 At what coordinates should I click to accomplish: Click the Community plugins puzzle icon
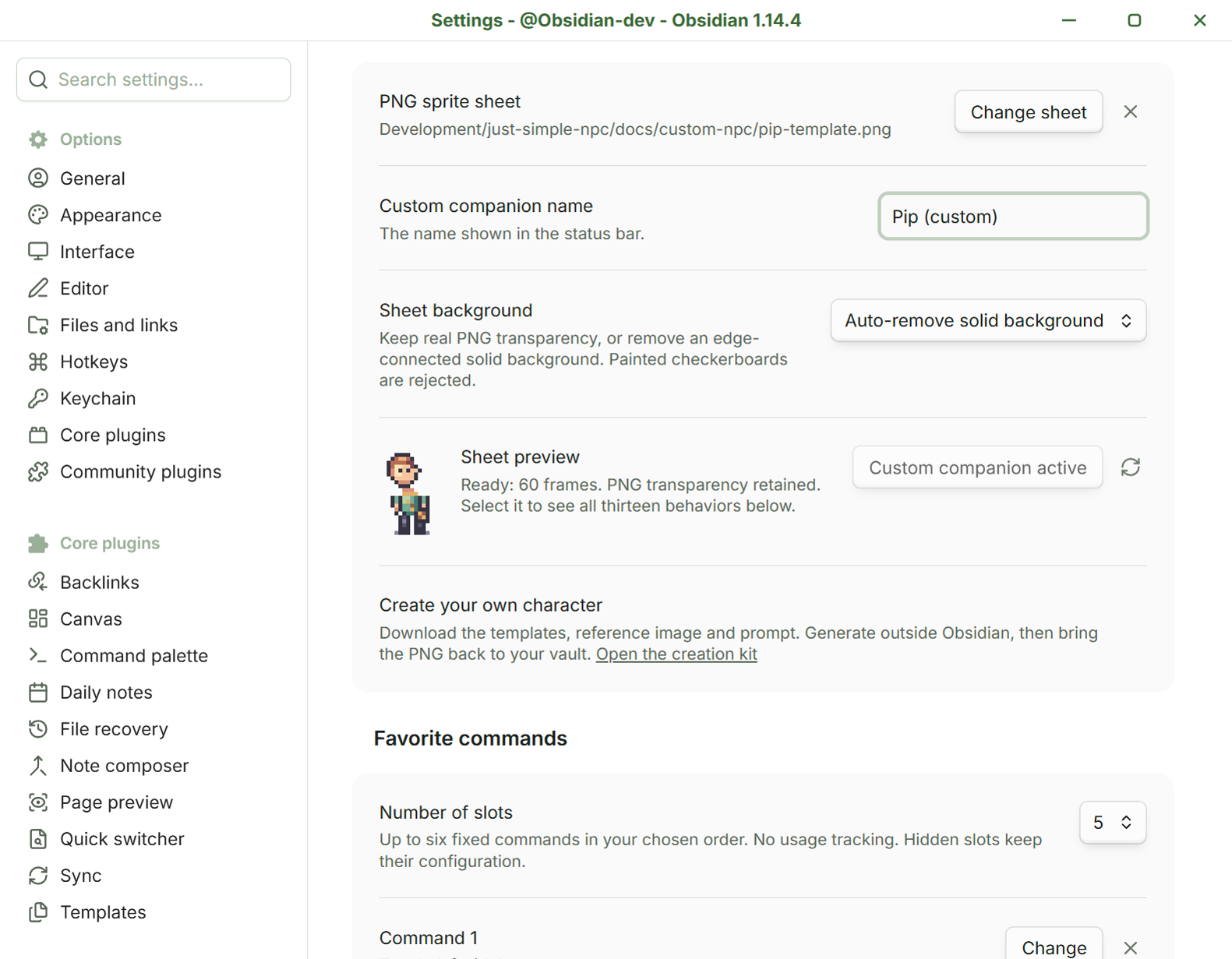(38, 471)
